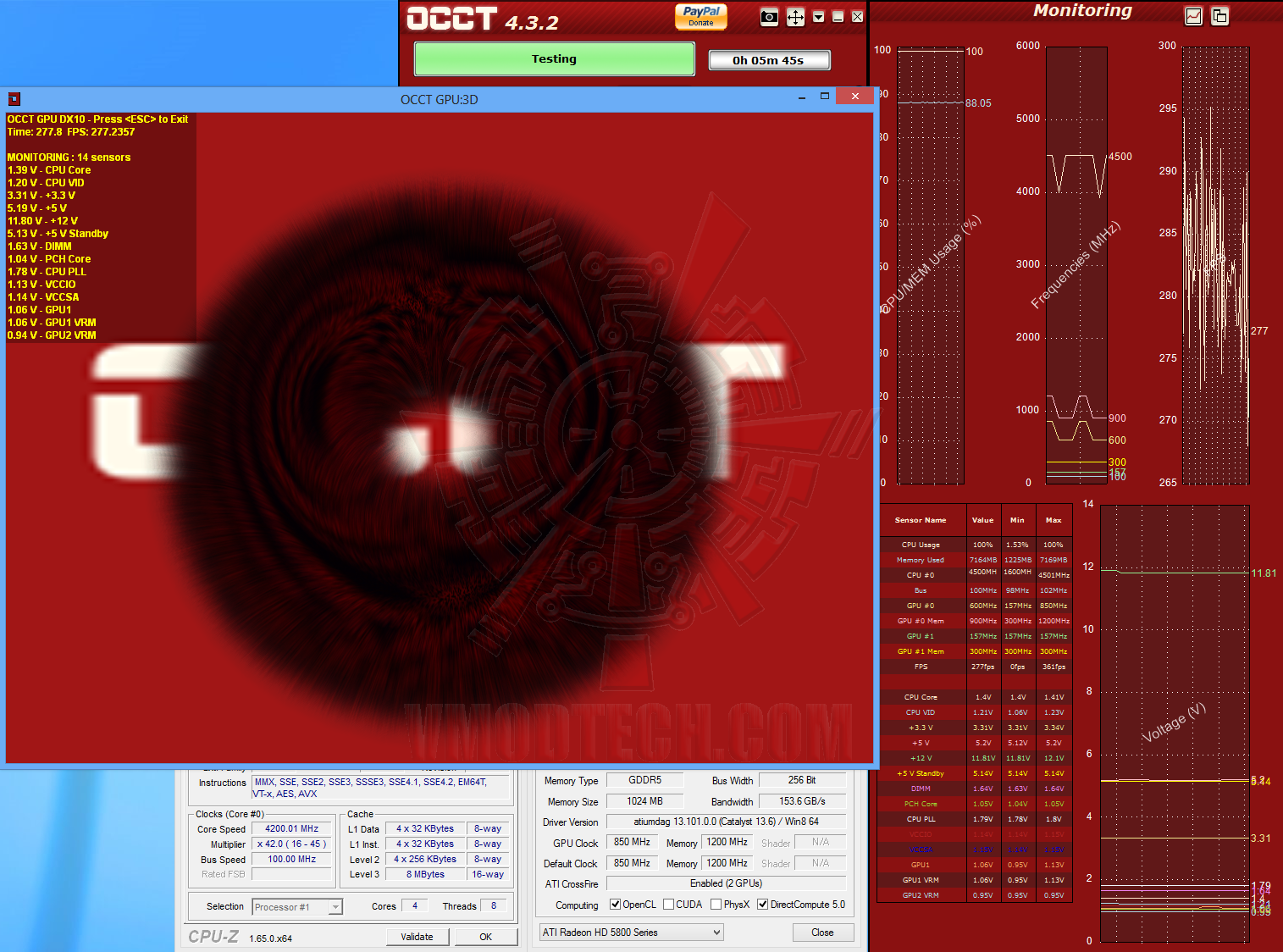Viewport: 1283px width, 952px height.
Task: Select the GPU #1 Mem sensor row
Action: (x=976, y=651)
